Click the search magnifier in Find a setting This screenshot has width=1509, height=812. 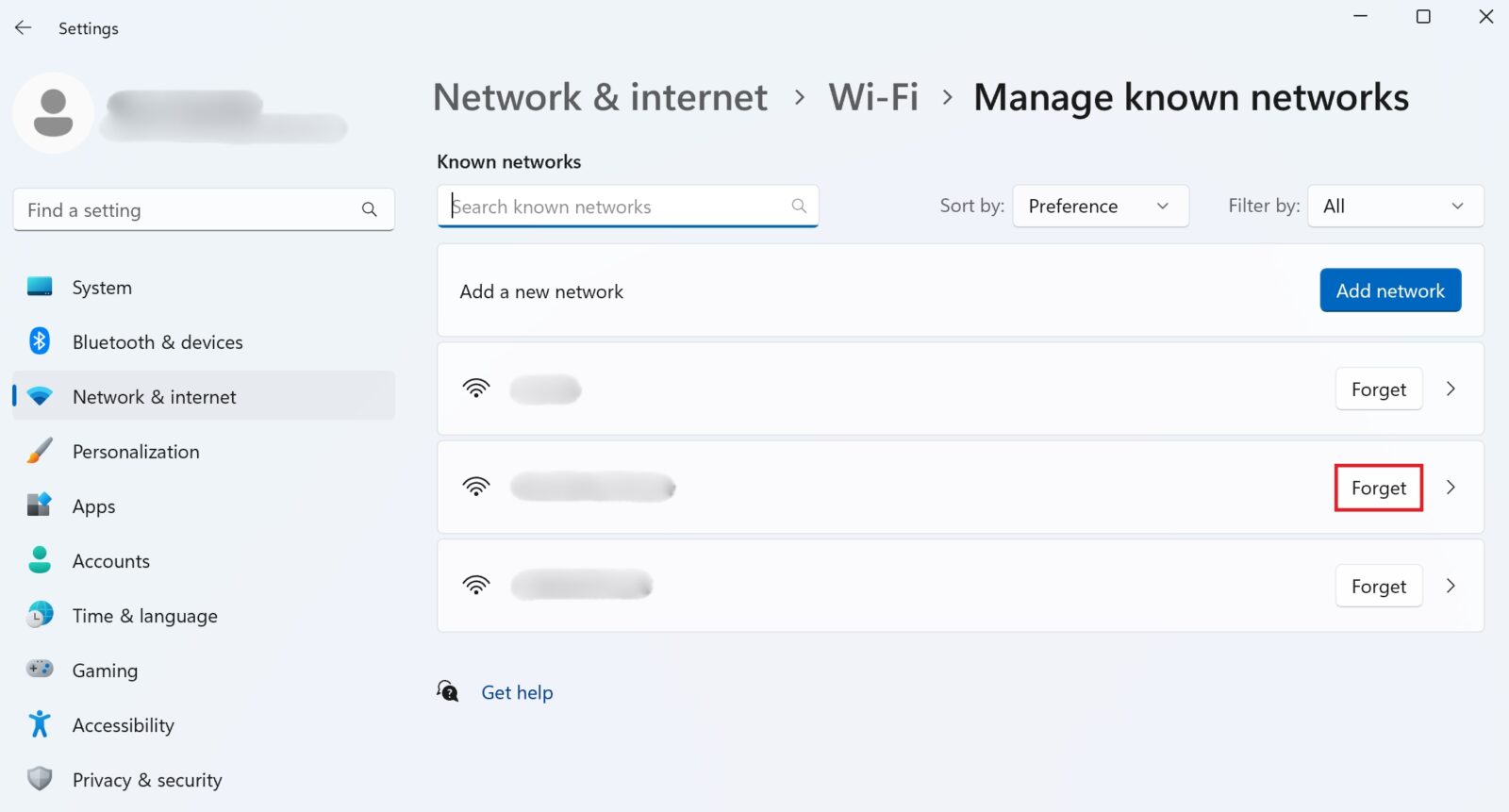[369, 209]
